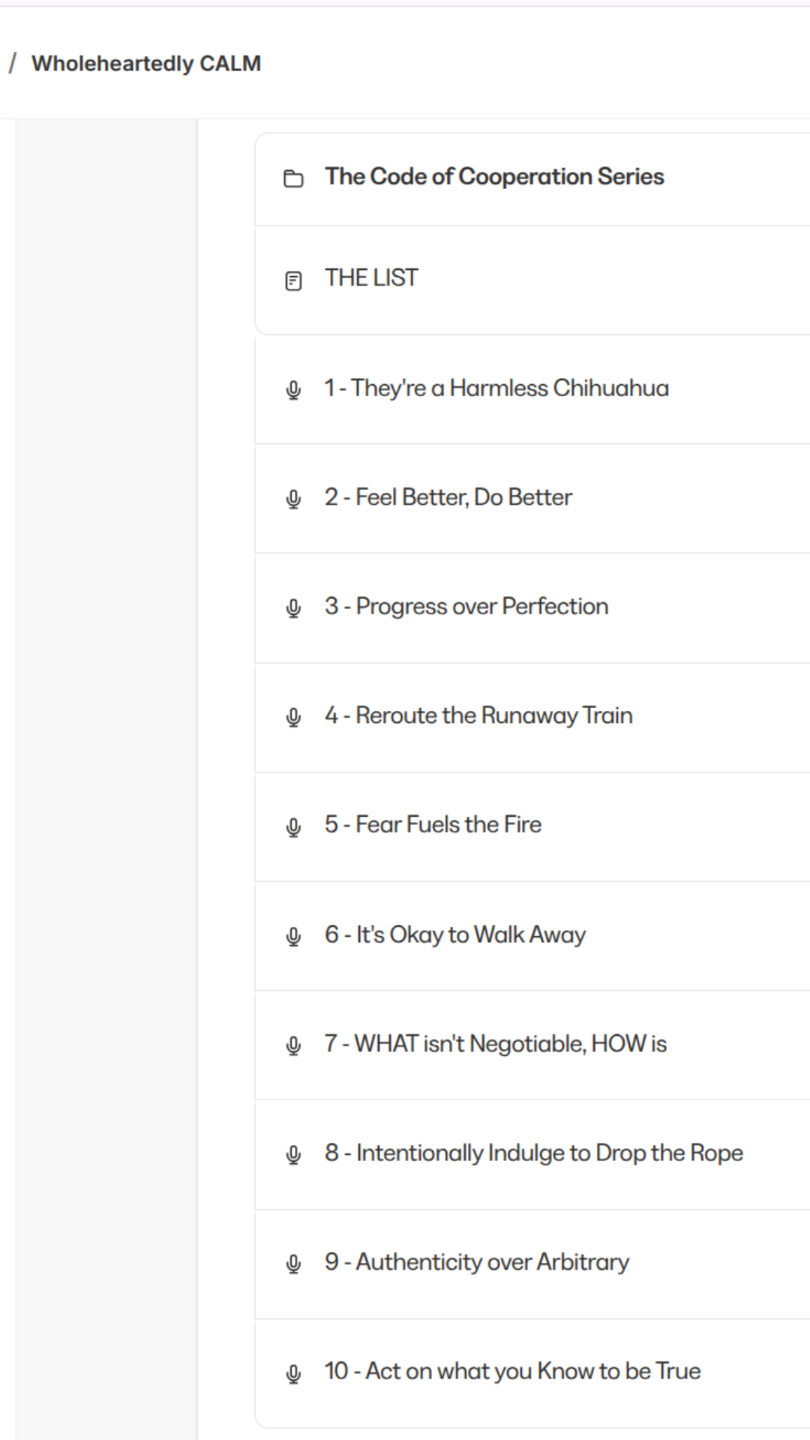Collapse The Code of Cooperation Series section
This screenshot has height=1440, width=810.
pyautogui.click(x=494, y=177)
